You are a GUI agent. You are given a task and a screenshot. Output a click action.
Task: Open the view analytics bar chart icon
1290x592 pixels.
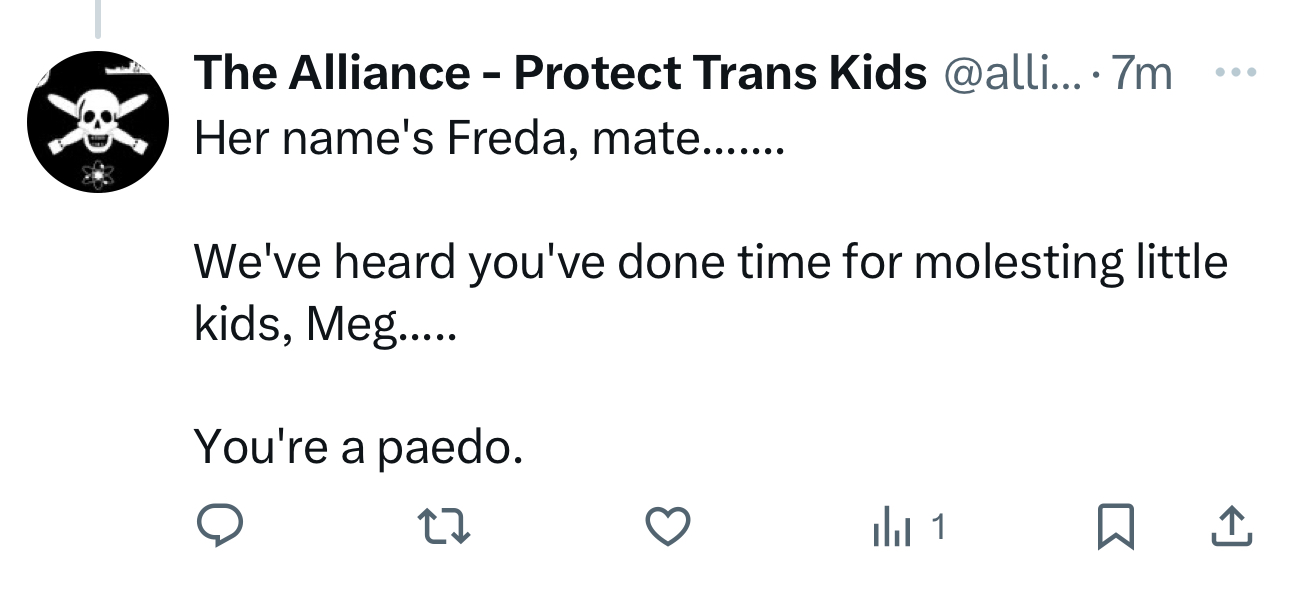(x=889, y=527)
